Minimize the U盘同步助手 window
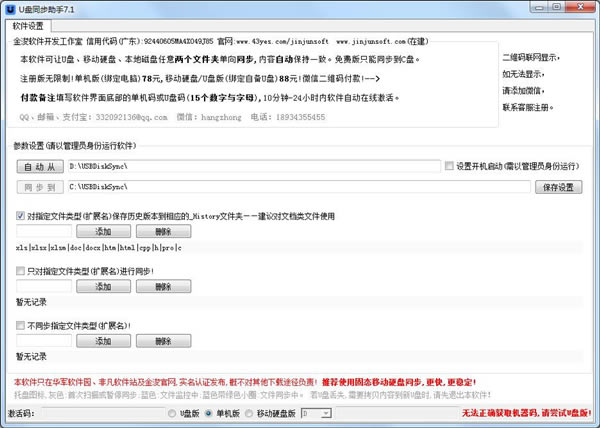This screenshot has height=428, width=600. 540,8
